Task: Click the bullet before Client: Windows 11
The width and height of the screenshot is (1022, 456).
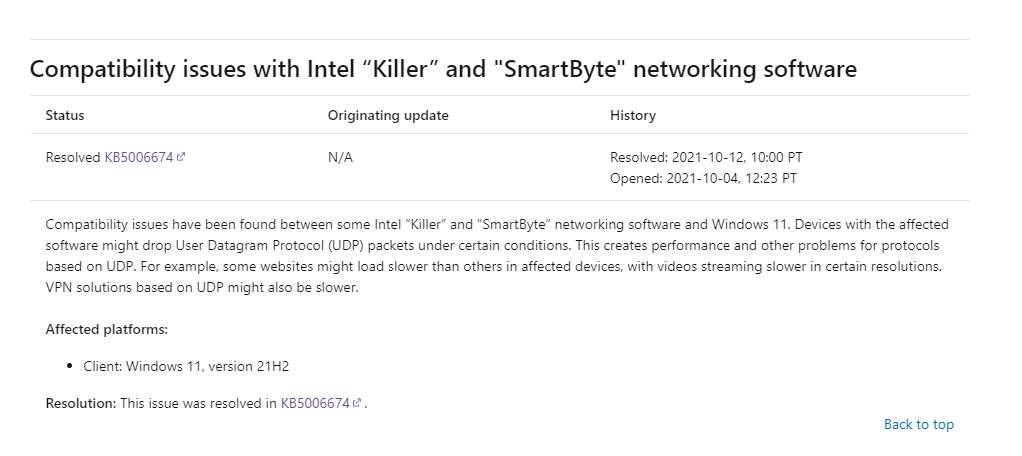Action: (70, 366)
